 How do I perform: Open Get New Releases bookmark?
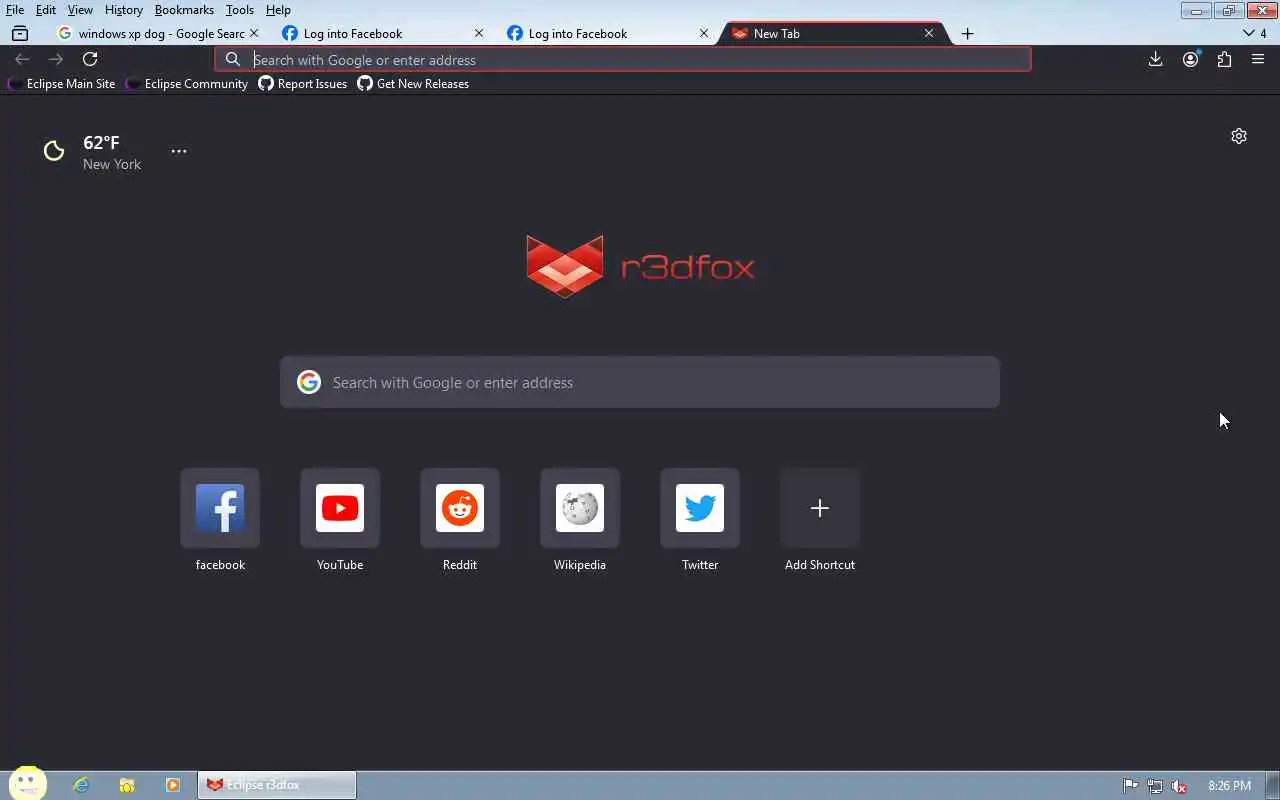[x=413, y=84]
